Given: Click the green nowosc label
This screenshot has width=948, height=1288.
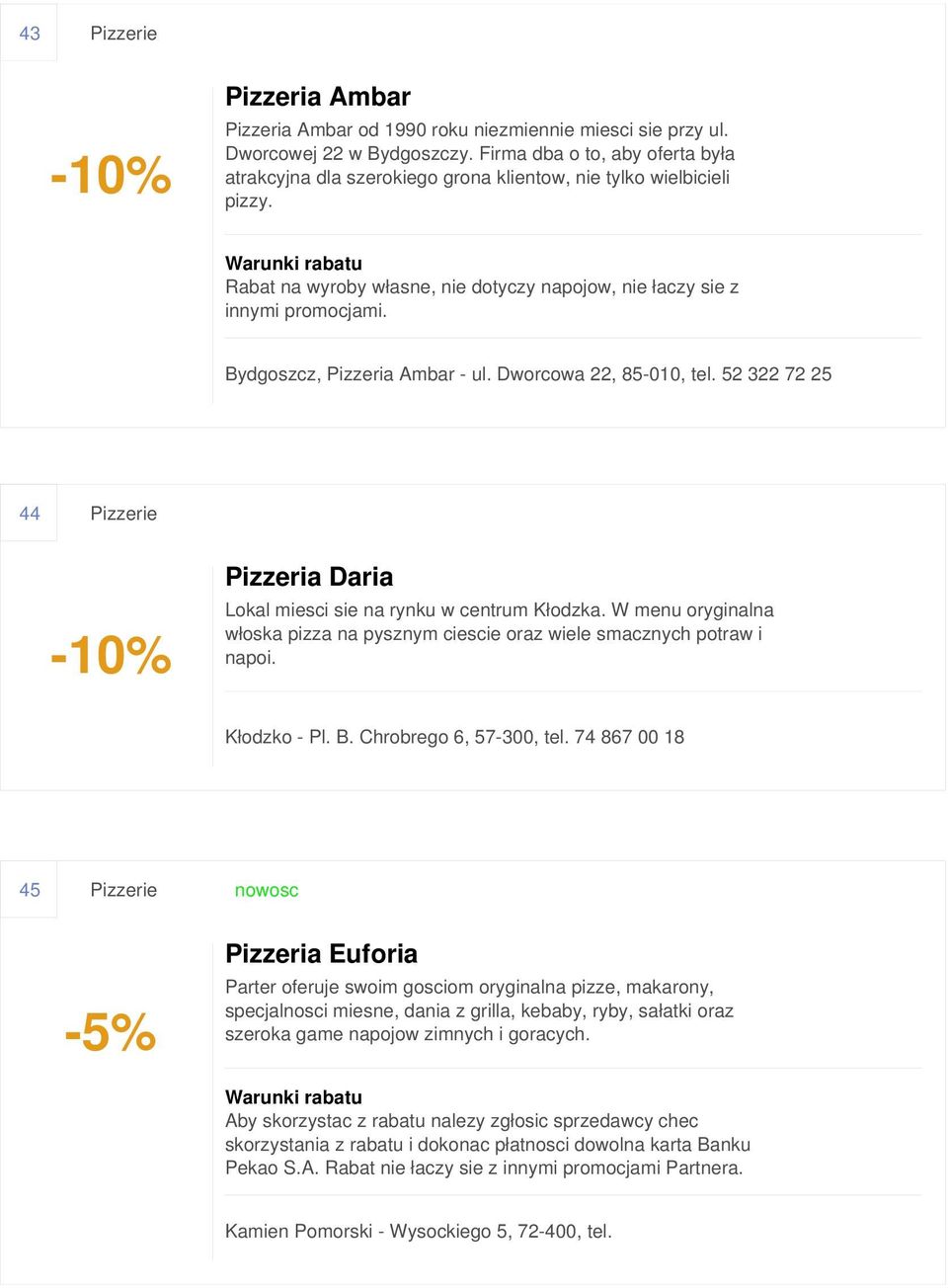Looking at the screenshot, I should coord(267,891).
